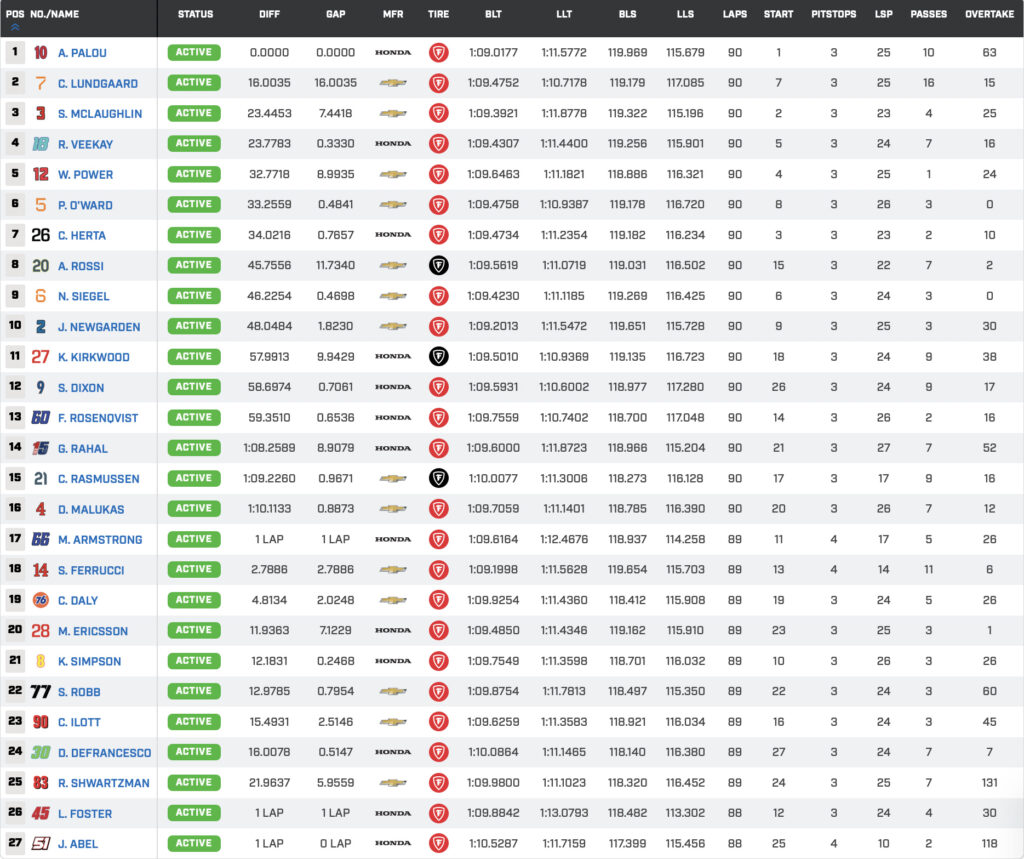Click car number 10 icon for A. Palou
The height and width of the screenshot is (859, 1024).
(40, 53)
